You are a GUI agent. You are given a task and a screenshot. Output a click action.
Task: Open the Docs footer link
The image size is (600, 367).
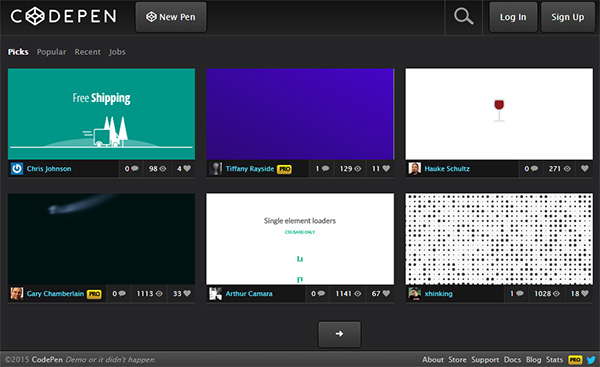point(512,360)
